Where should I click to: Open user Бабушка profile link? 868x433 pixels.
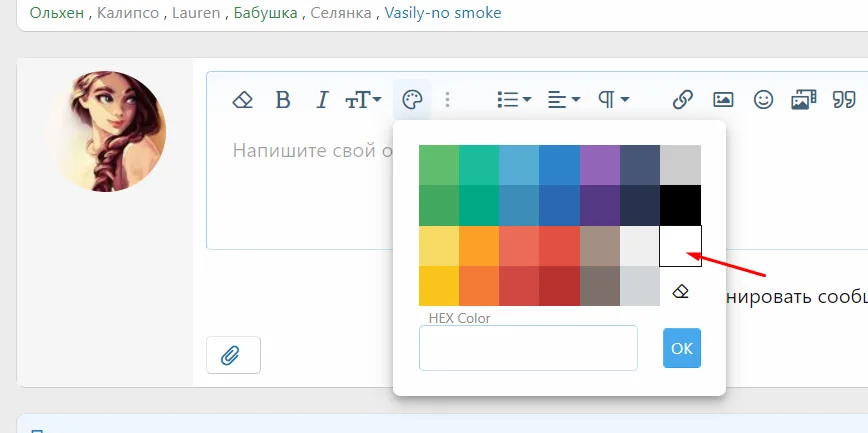point(266,13)
